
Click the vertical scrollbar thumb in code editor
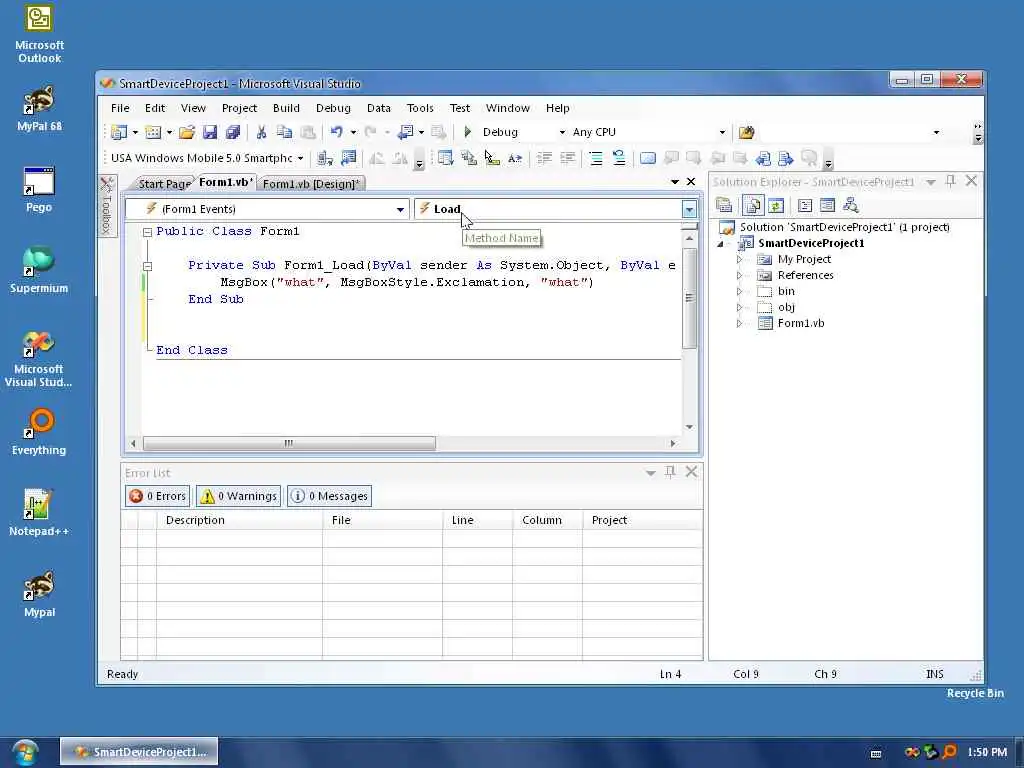pos(689,298)
